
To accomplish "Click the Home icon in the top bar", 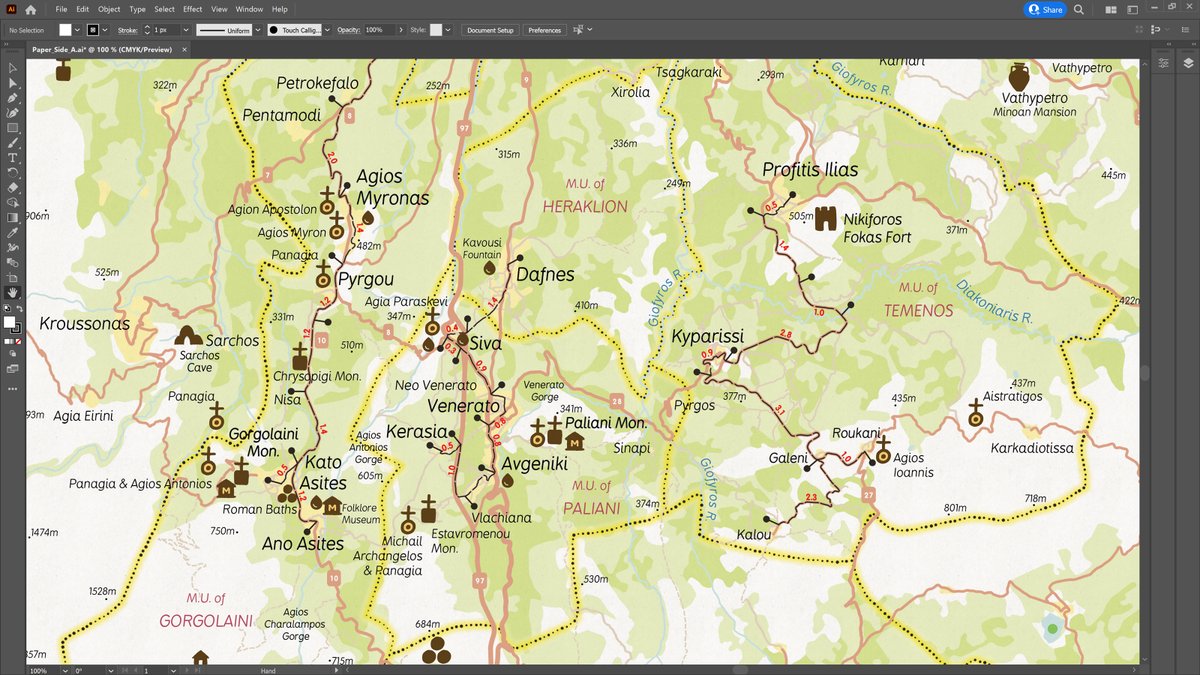I will click(31, 9).
